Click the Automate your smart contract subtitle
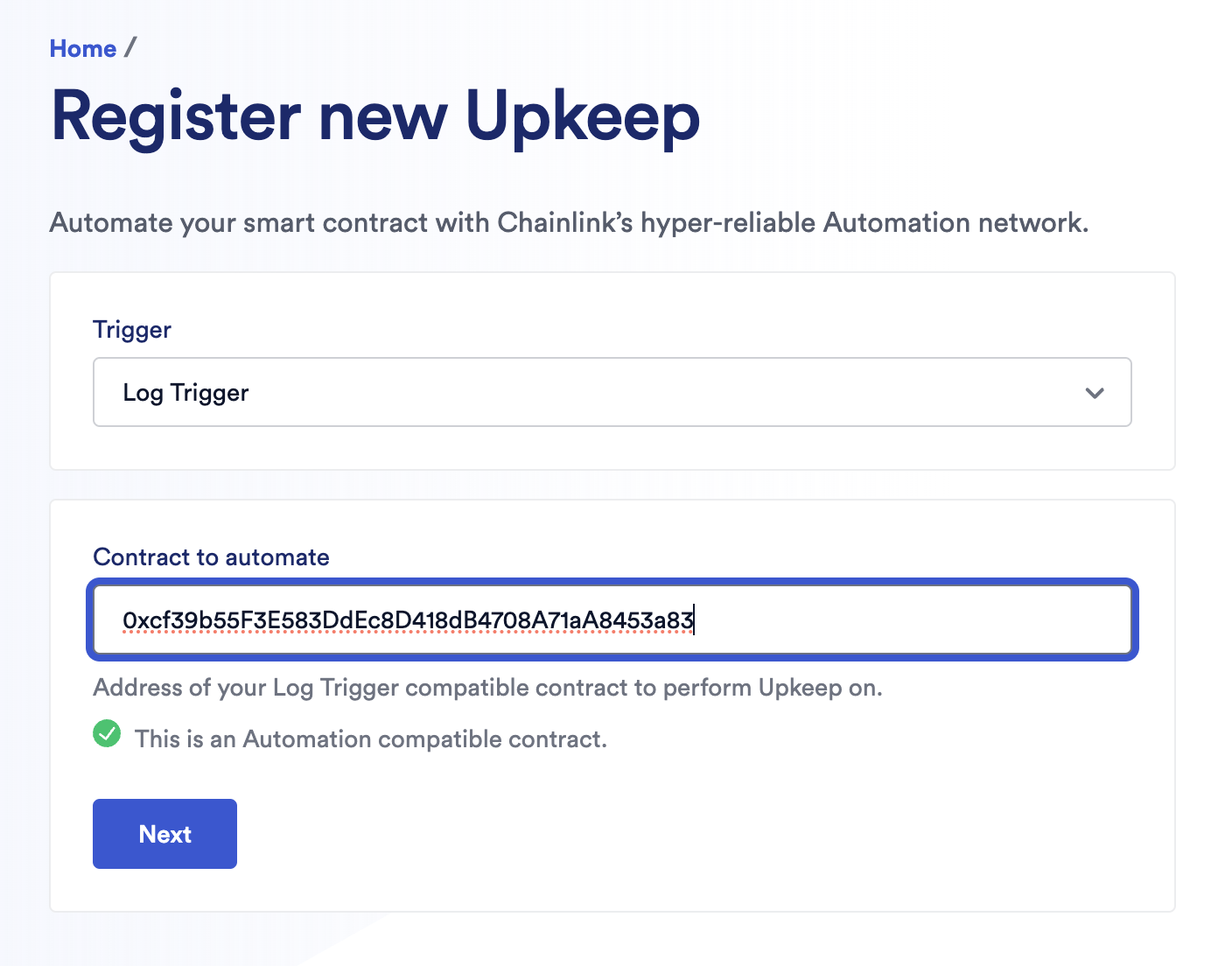This screenshot has width=1232, height=966. (569, 223)
